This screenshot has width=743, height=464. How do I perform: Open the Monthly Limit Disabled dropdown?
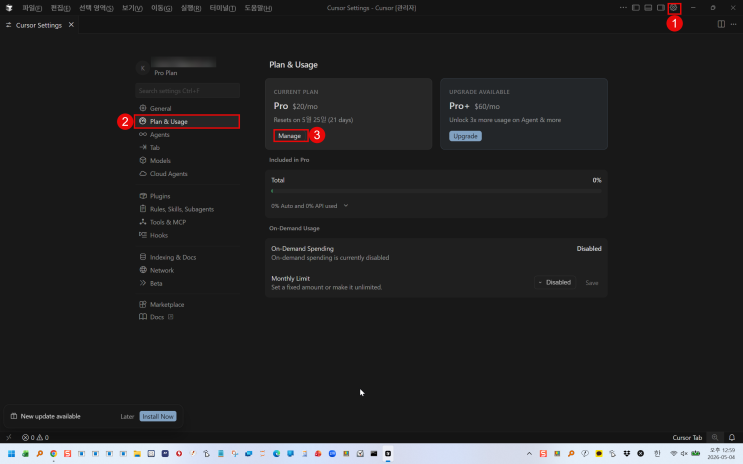555,282
